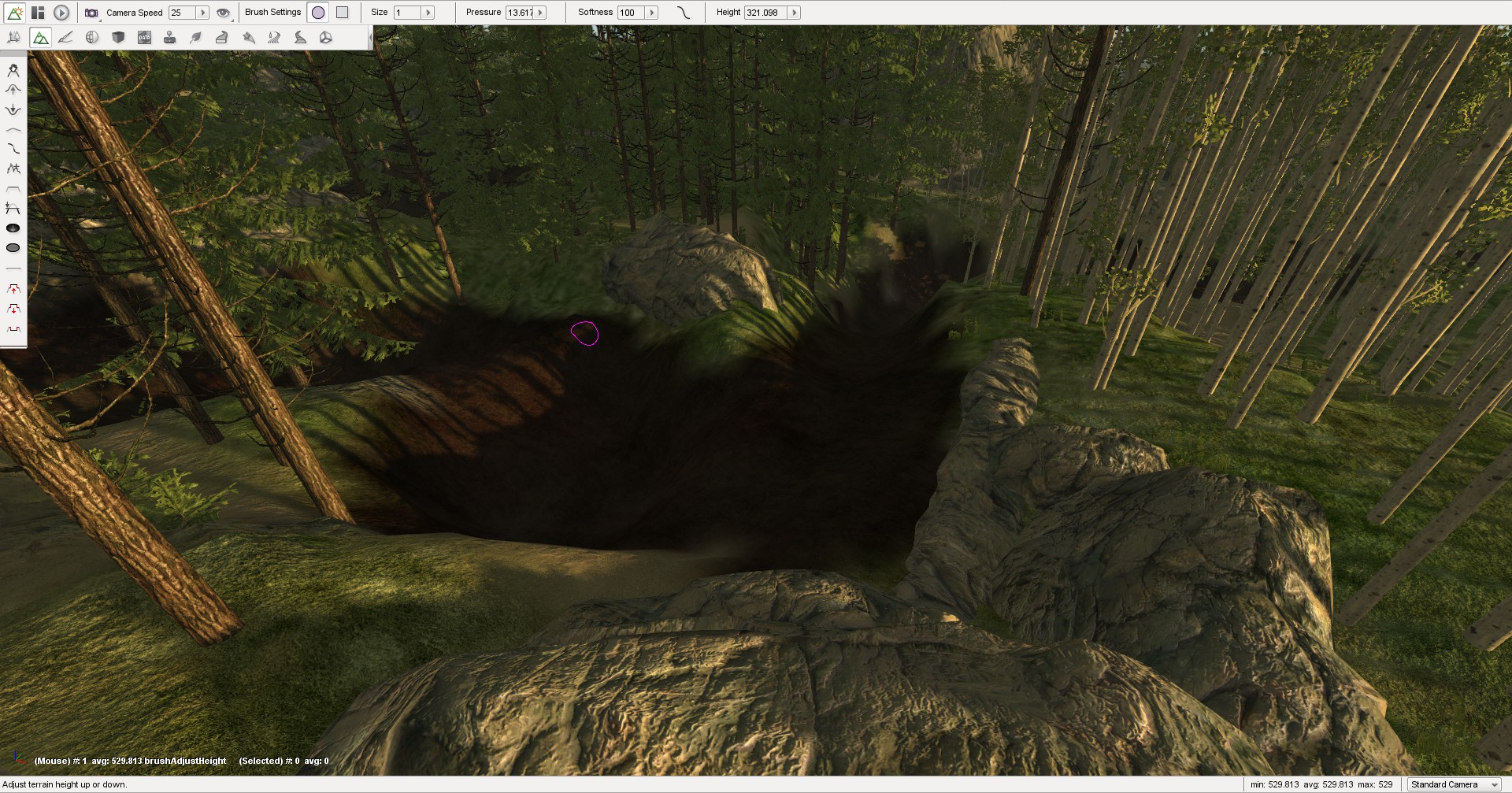Open the Datablock Editor DATA icon
The image size is (1512, 793).
point(144,37)
